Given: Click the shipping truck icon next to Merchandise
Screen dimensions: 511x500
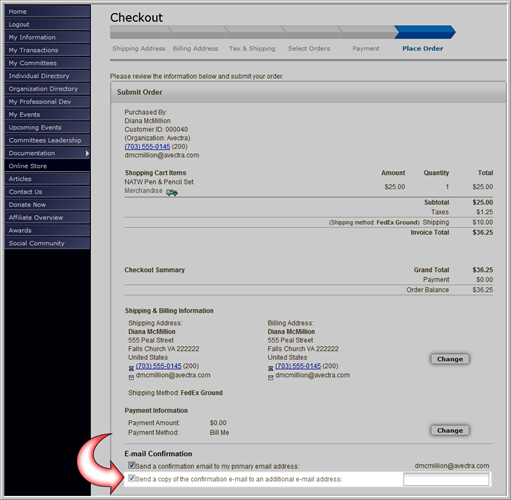Looking at the screenshot, I should [172, 192].
